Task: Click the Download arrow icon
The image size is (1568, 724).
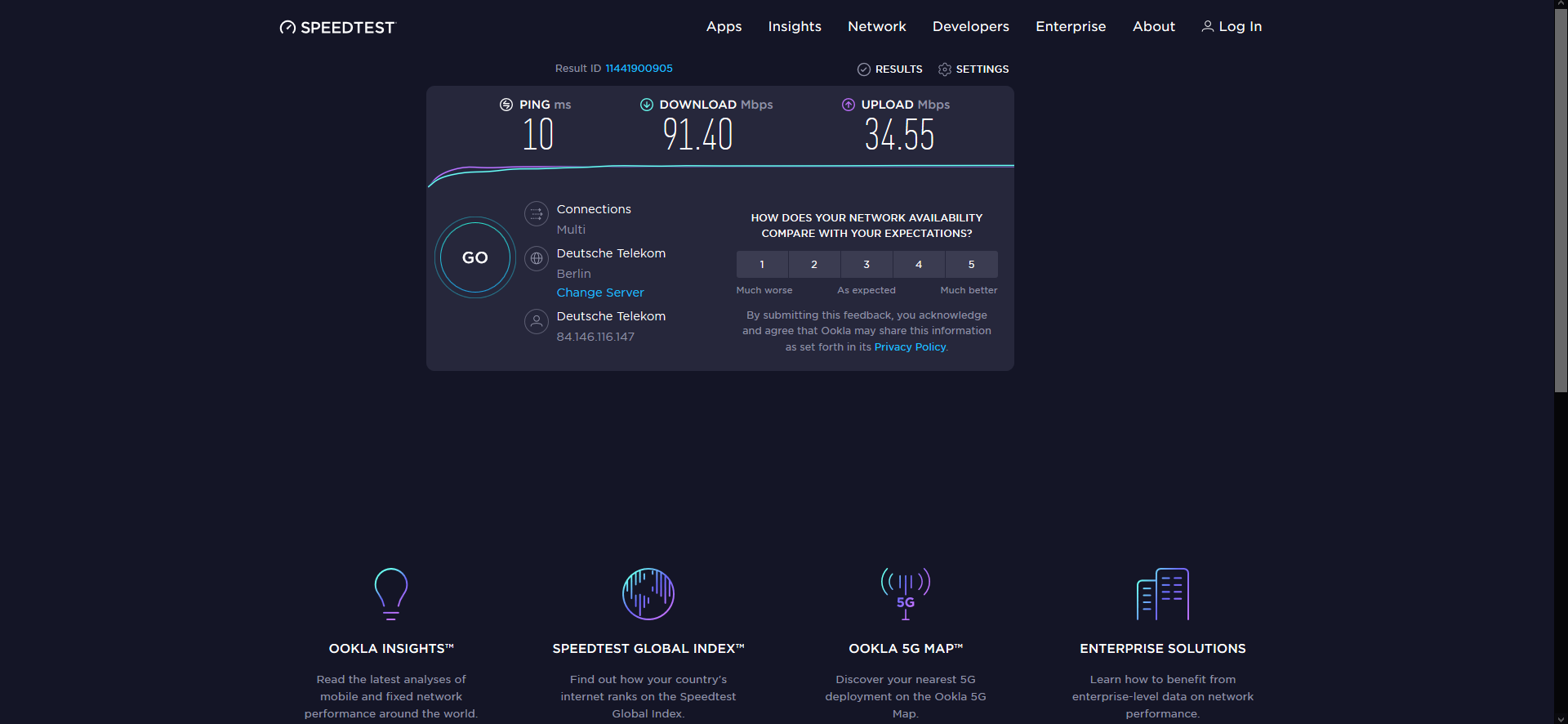Action: [647, 105]
